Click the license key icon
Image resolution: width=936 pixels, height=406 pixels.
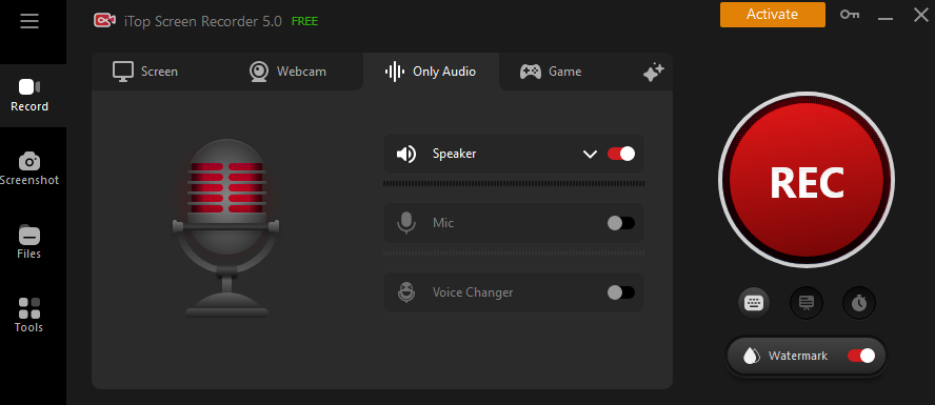(x=849, y=14)
